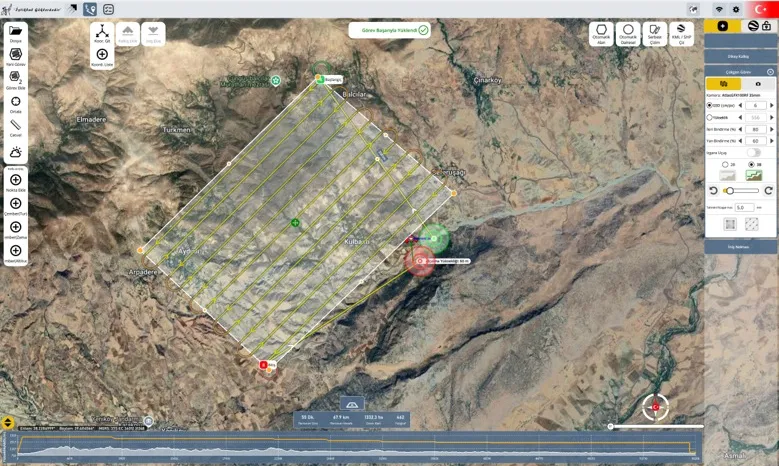Click the Koord. Liste coordinate list button
The height and width of the screenshot is (466, 779).
tap(102, 55)
